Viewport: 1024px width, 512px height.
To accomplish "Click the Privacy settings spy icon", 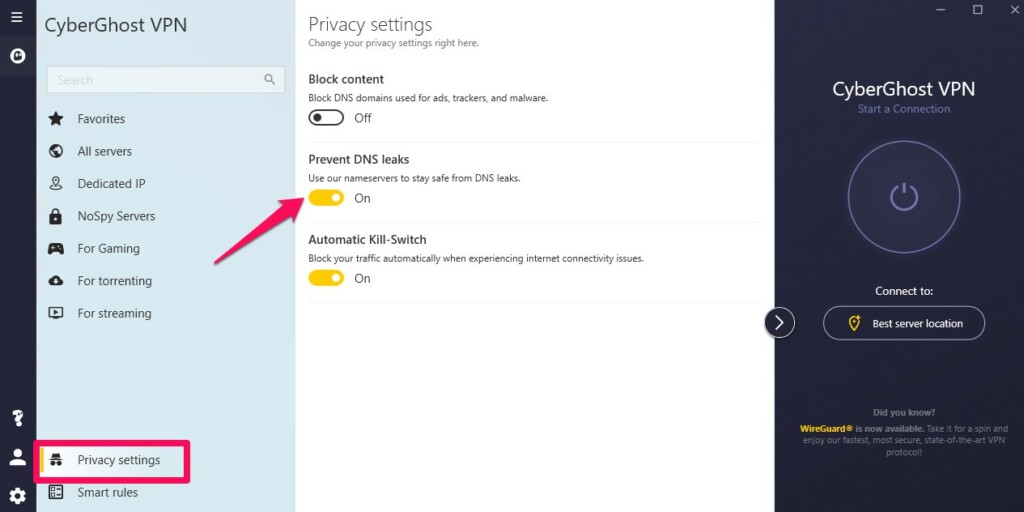I will coord(56,460).
